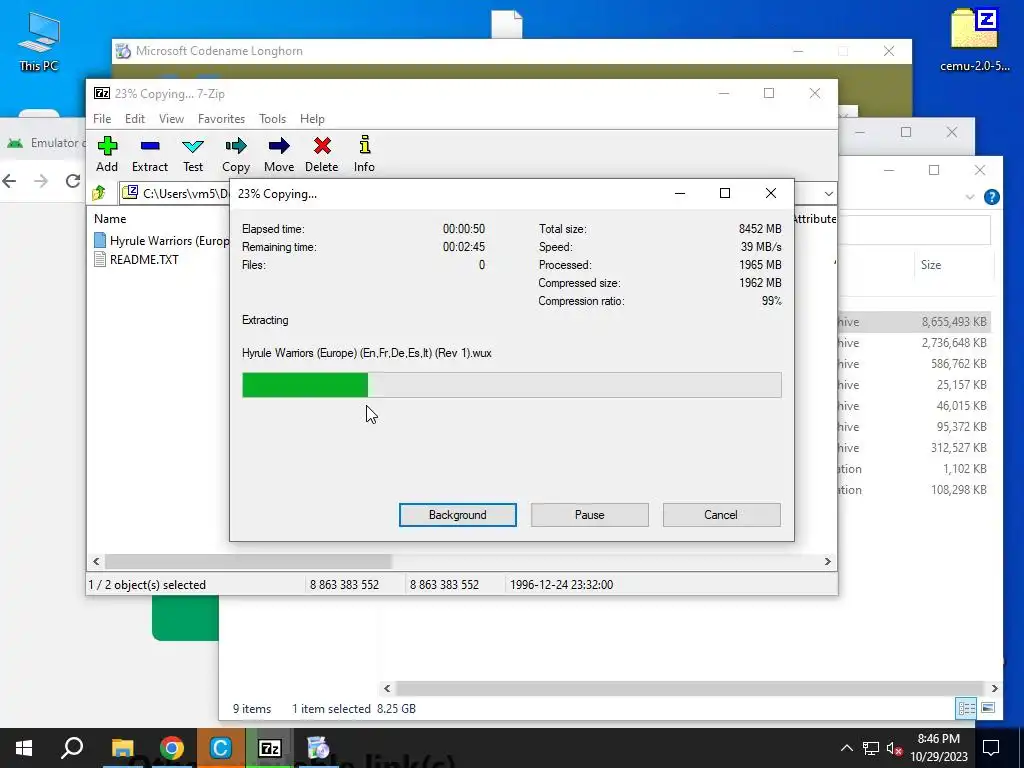The height and width of the screenshot is (768, 1024).
Task: Open File Explorer from the taskbar
Action: coord(122,748)
